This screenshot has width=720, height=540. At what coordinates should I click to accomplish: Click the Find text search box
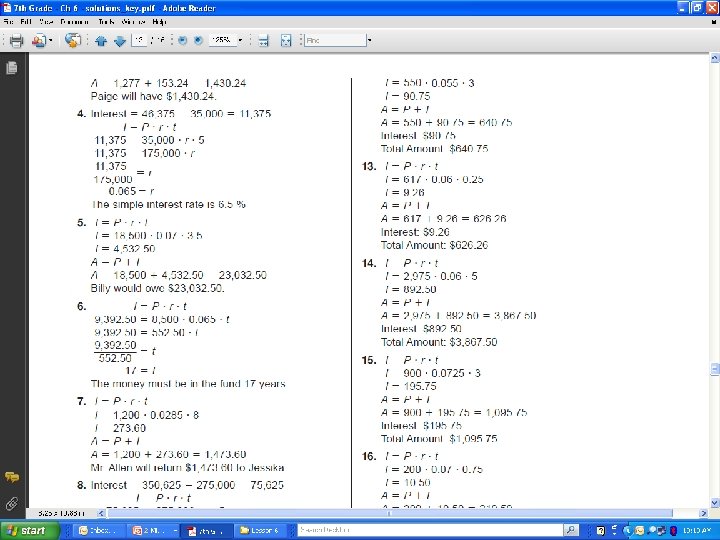pos(335,40)
